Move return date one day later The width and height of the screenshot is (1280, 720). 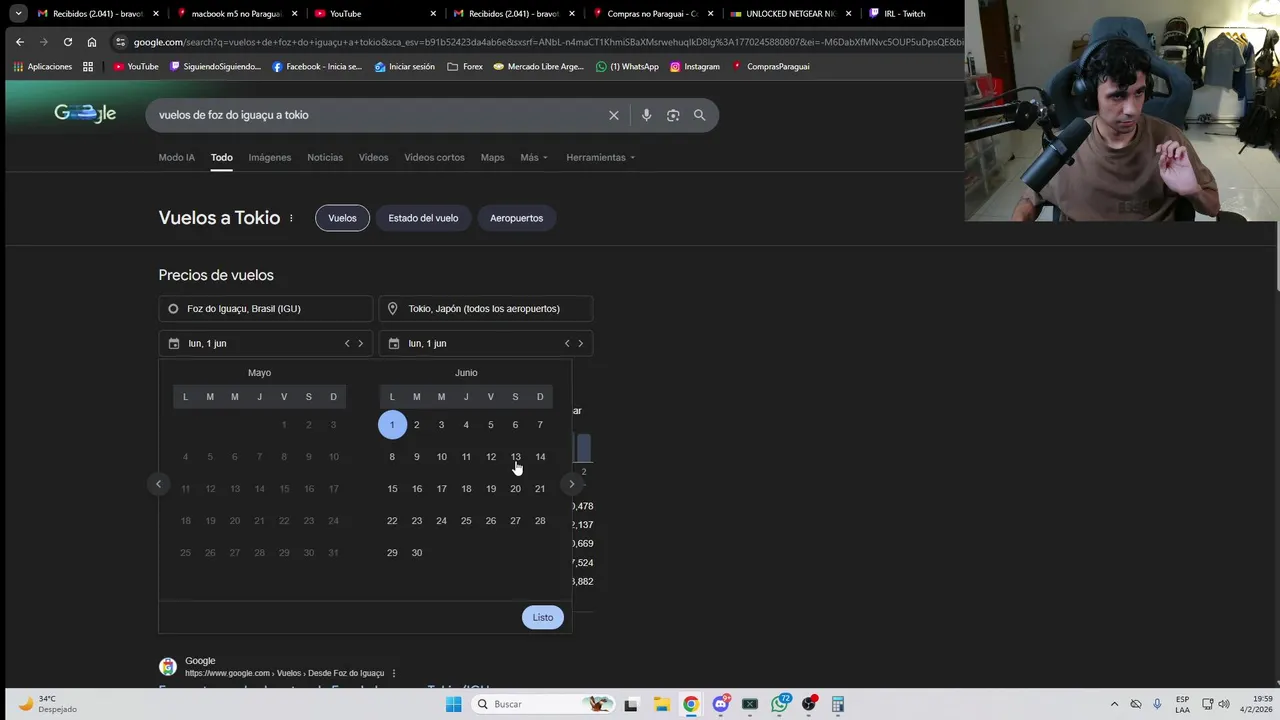coord(580,343)
